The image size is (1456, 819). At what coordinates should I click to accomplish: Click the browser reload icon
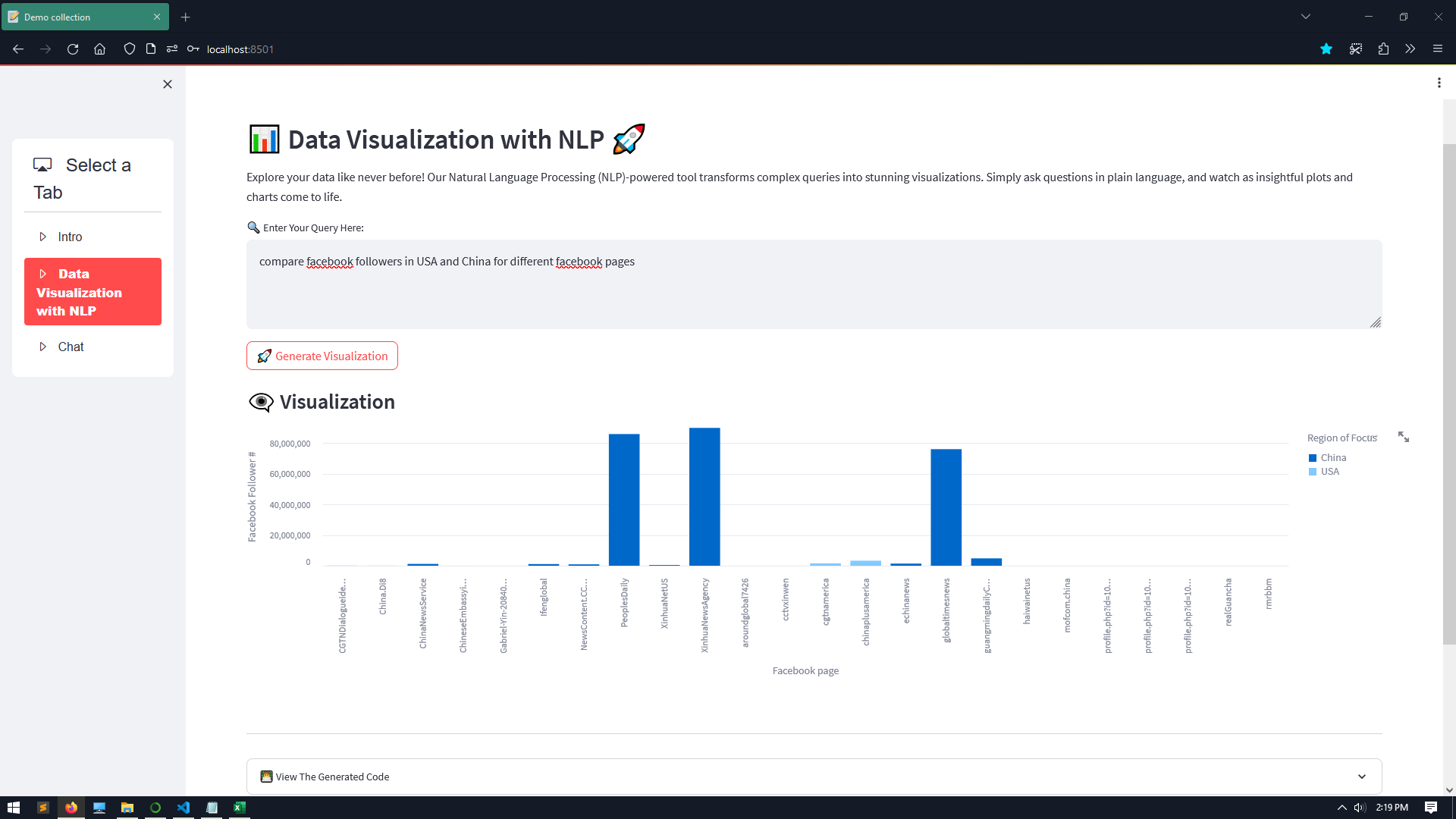[73, 49]
